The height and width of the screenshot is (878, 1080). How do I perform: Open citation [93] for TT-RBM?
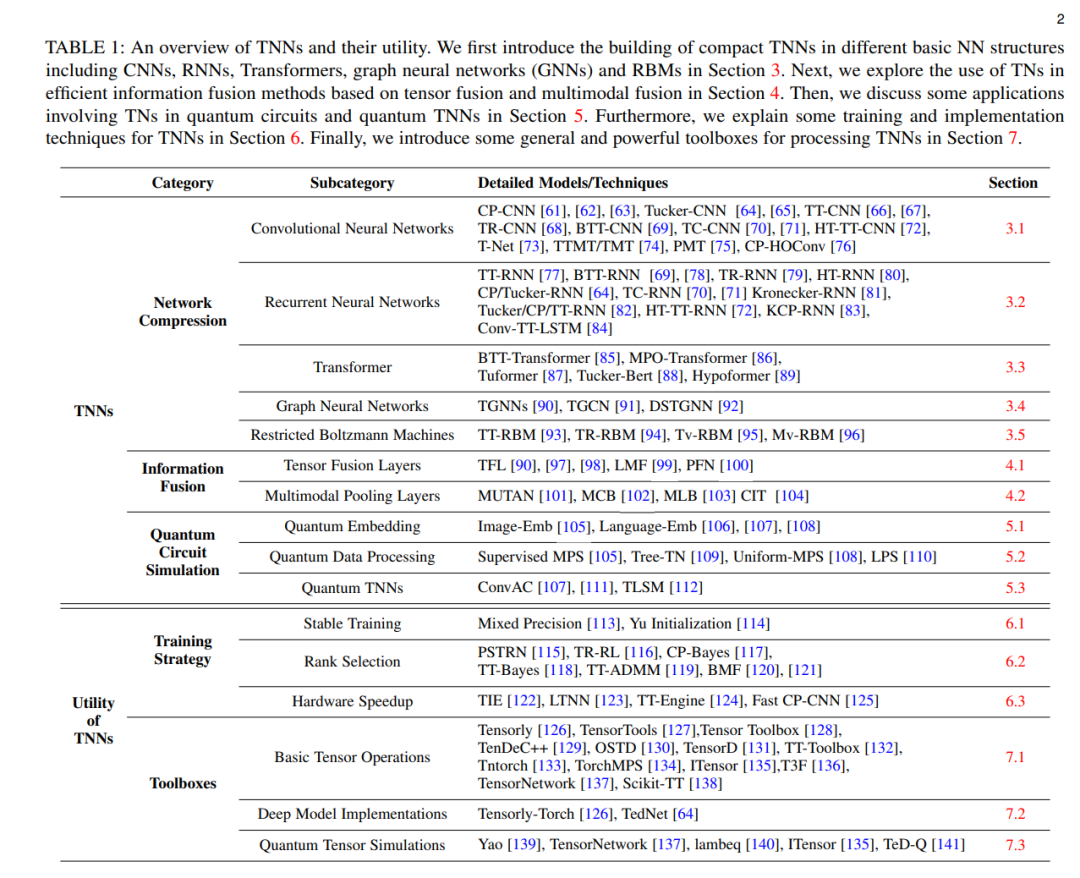pyautogui.click(x=553, y=435)
